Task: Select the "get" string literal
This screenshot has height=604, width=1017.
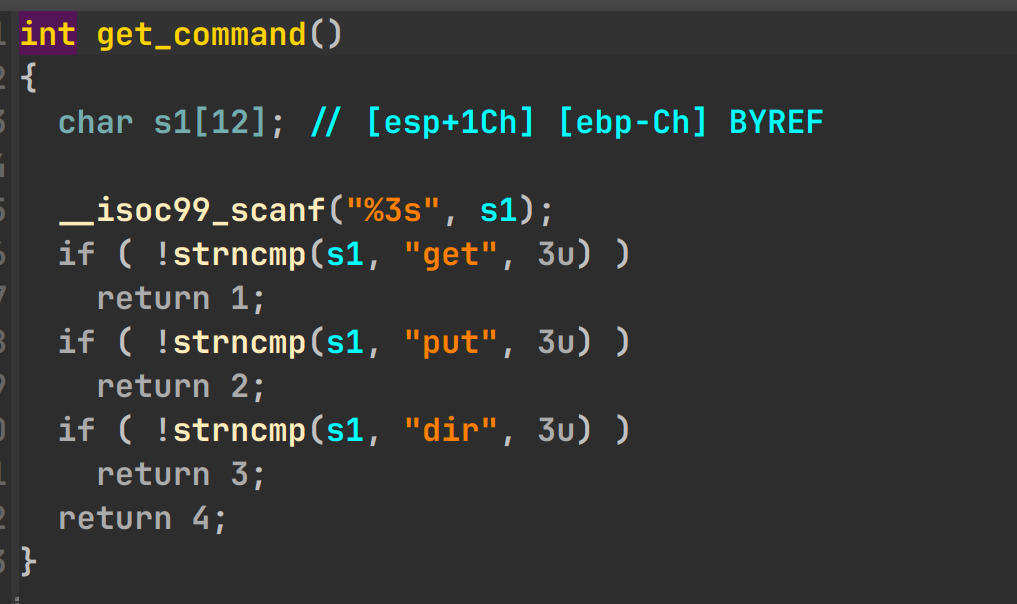Action: coord(450,255)
